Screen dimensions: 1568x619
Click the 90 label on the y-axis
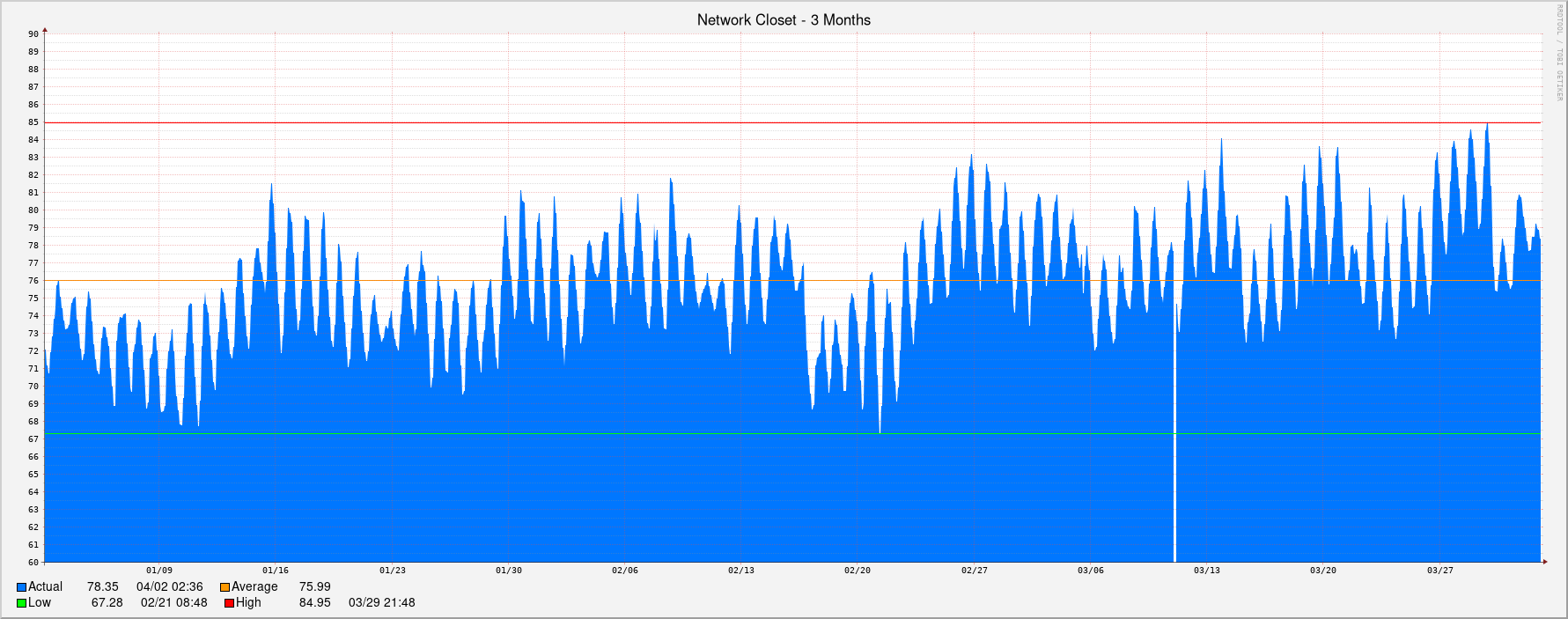[33, 34]
